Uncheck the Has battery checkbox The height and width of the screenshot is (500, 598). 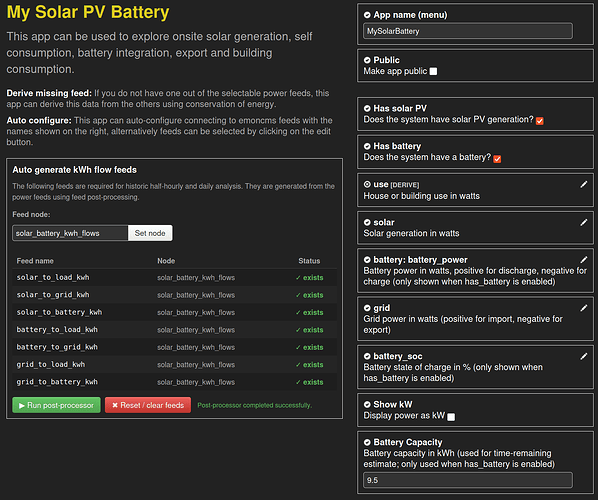tap(497, 159)
